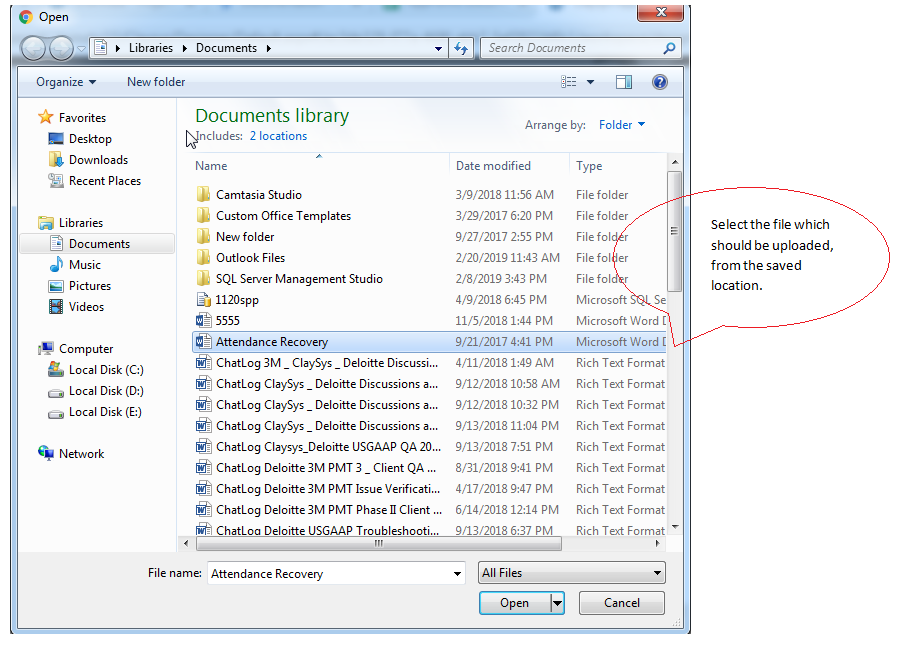Screen dimensions: 907x647
Task: Select Computer in the navigation pane
Action: coord(75,349)
